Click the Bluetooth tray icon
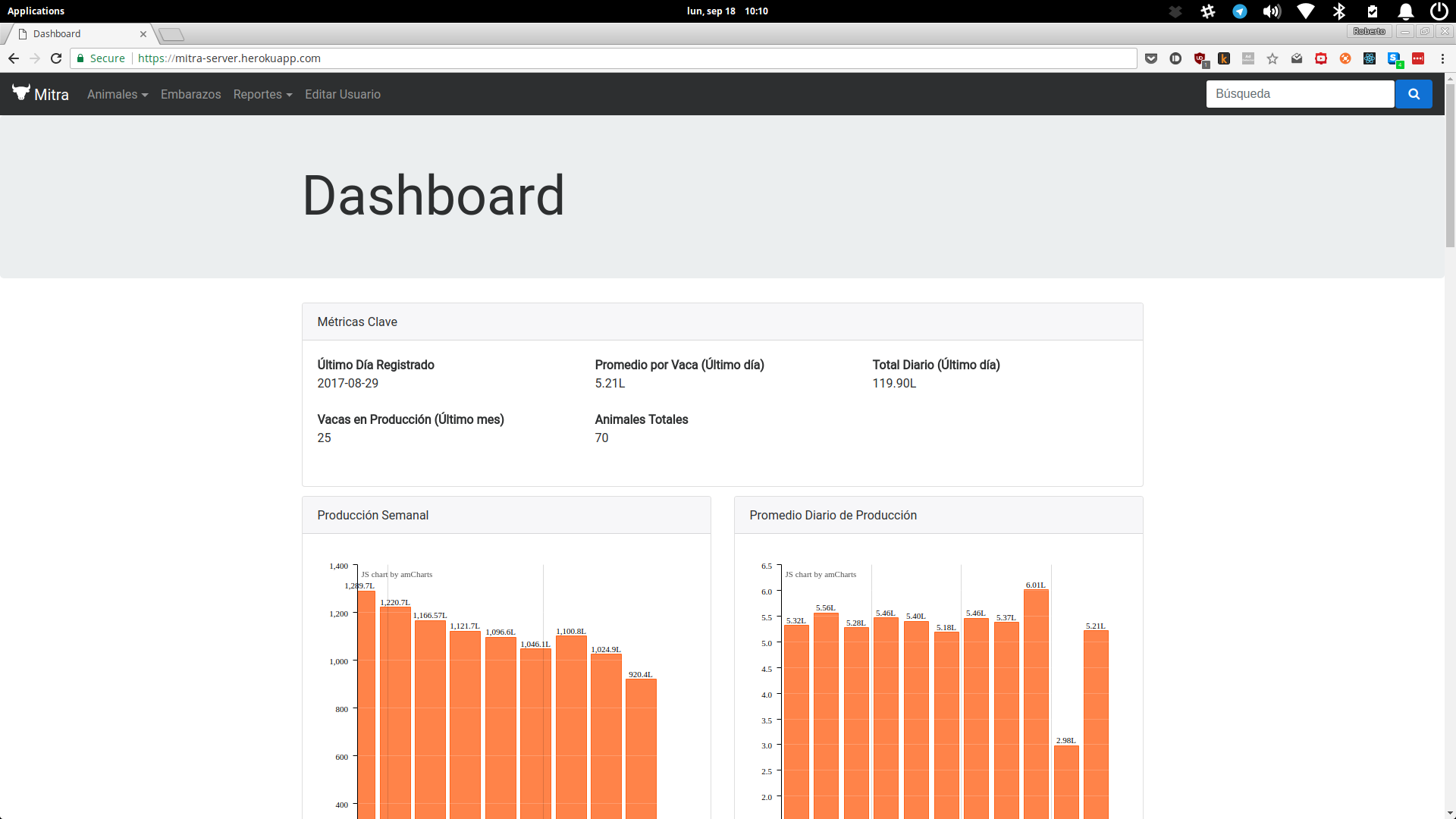 click(x=1339, y=11)
